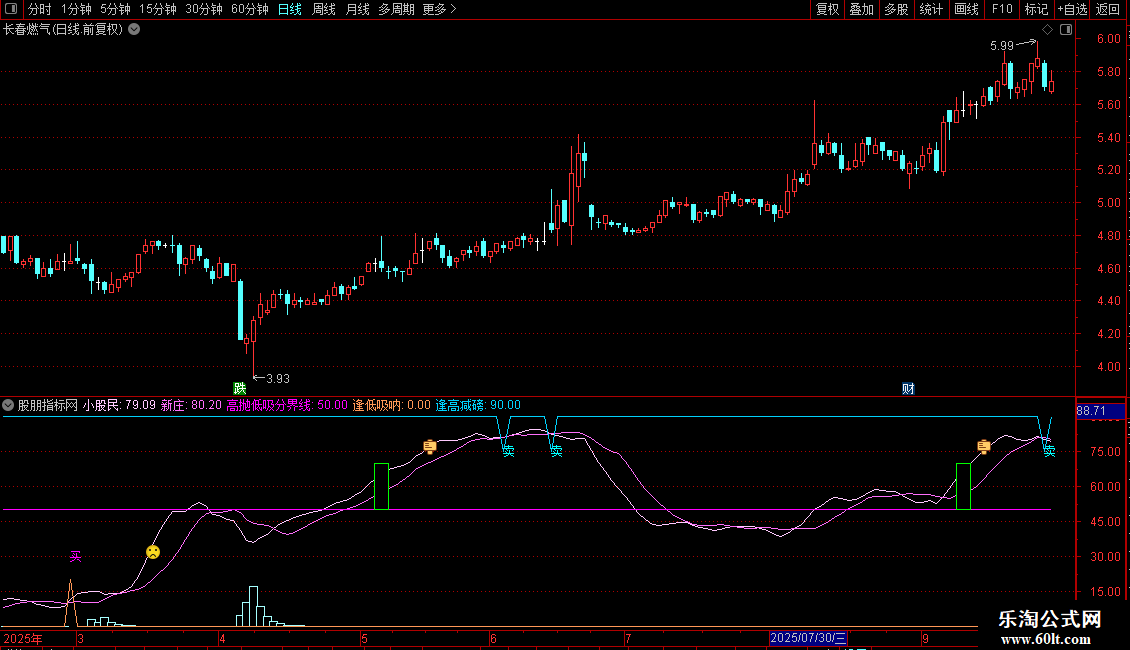The width and height of the screenshot is (1130, 650).
Task: Add stock via +自选 button
Action: tap(1072, 9)
